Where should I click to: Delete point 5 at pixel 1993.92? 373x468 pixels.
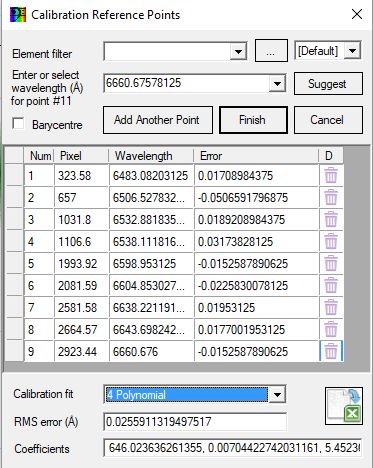pos(331,264)
